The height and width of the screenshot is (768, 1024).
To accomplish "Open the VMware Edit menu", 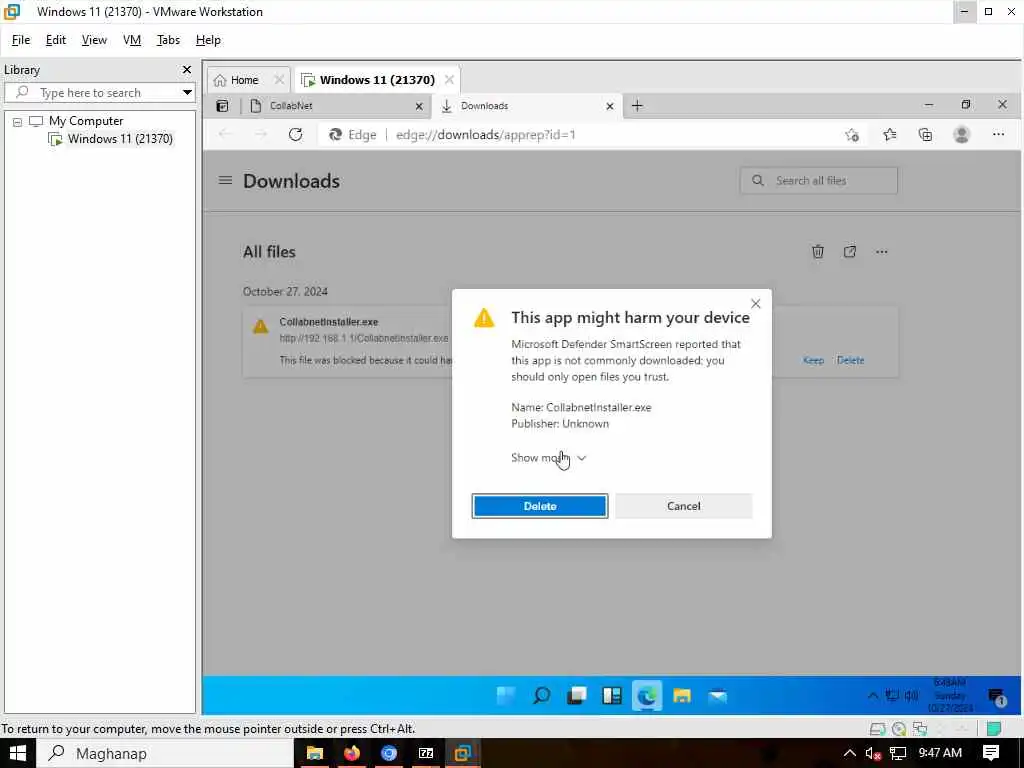I will pyautogui.click(x=56, y=40).
